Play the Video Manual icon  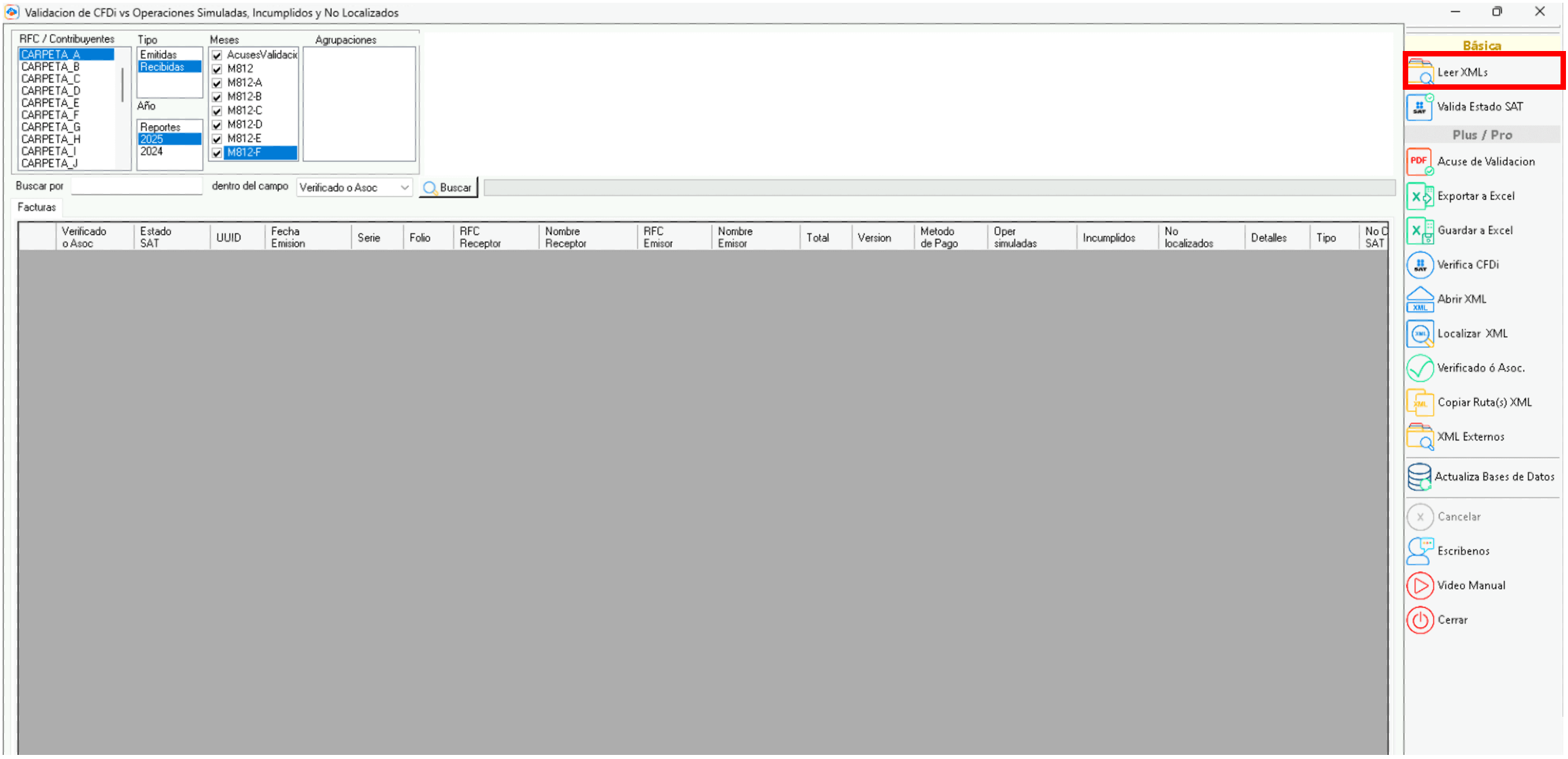coord(1420,586)
